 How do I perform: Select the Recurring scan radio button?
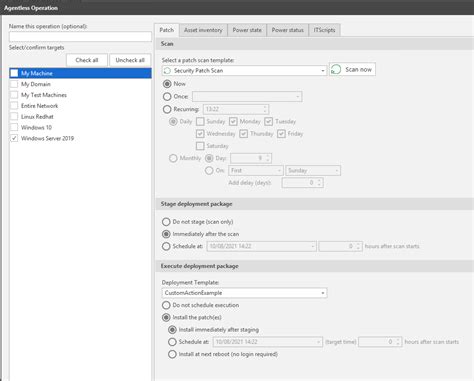tap(167, 109)
